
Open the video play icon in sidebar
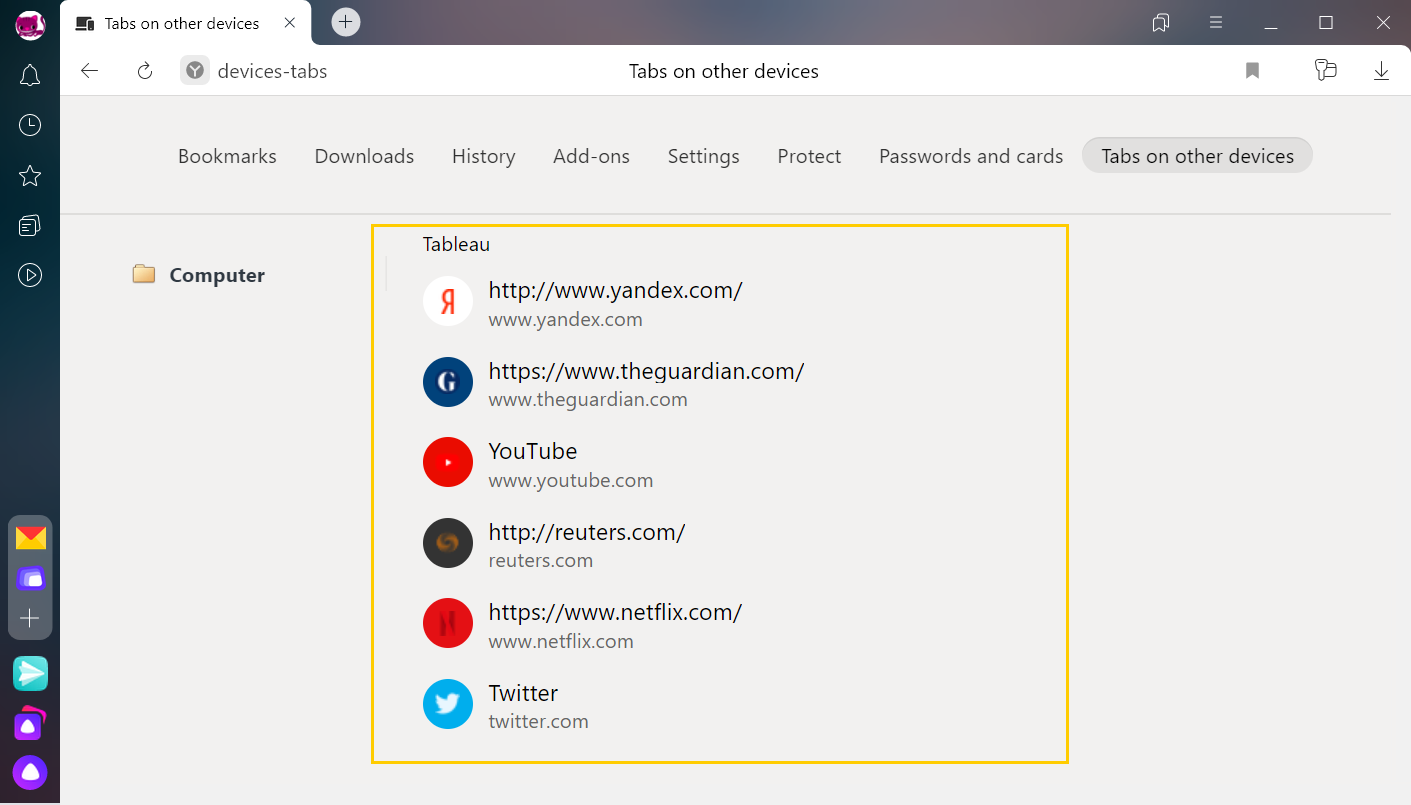tap(30, 275)
